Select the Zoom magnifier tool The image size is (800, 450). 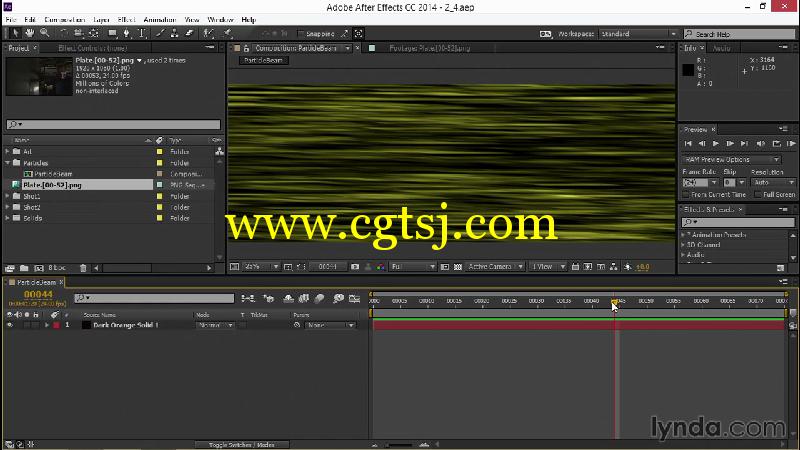pyautogui.click(x=45, y=34)
